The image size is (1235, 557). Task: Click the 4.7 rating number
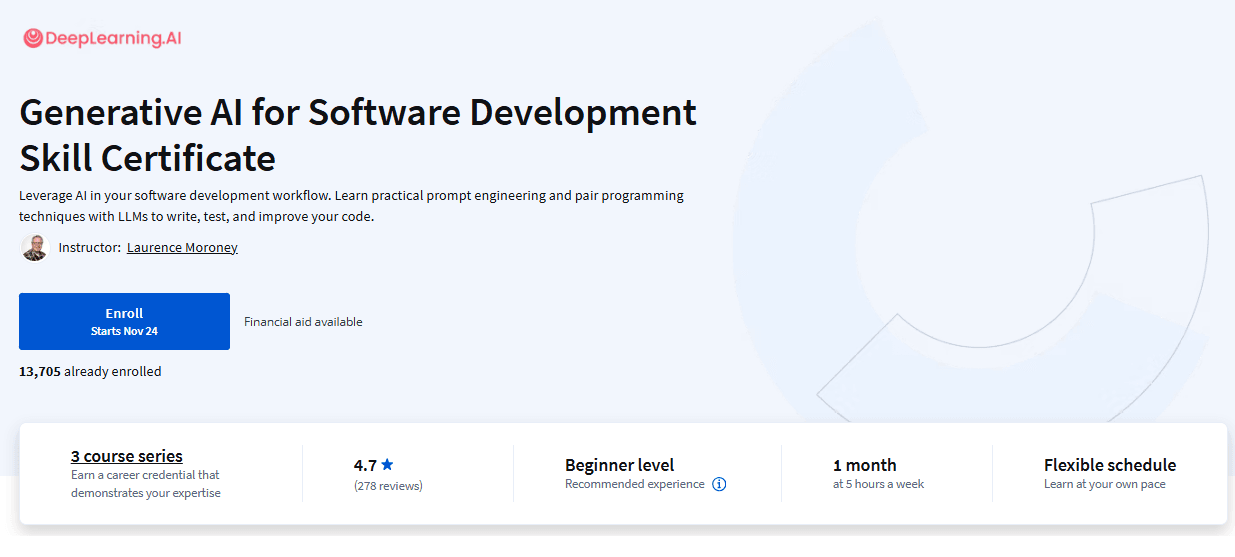[x=364, y=465]
